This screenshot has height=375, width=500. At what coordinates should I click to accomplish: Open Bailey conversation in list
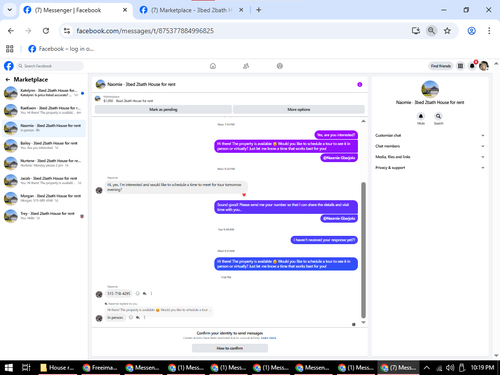(x=44, y=145)
